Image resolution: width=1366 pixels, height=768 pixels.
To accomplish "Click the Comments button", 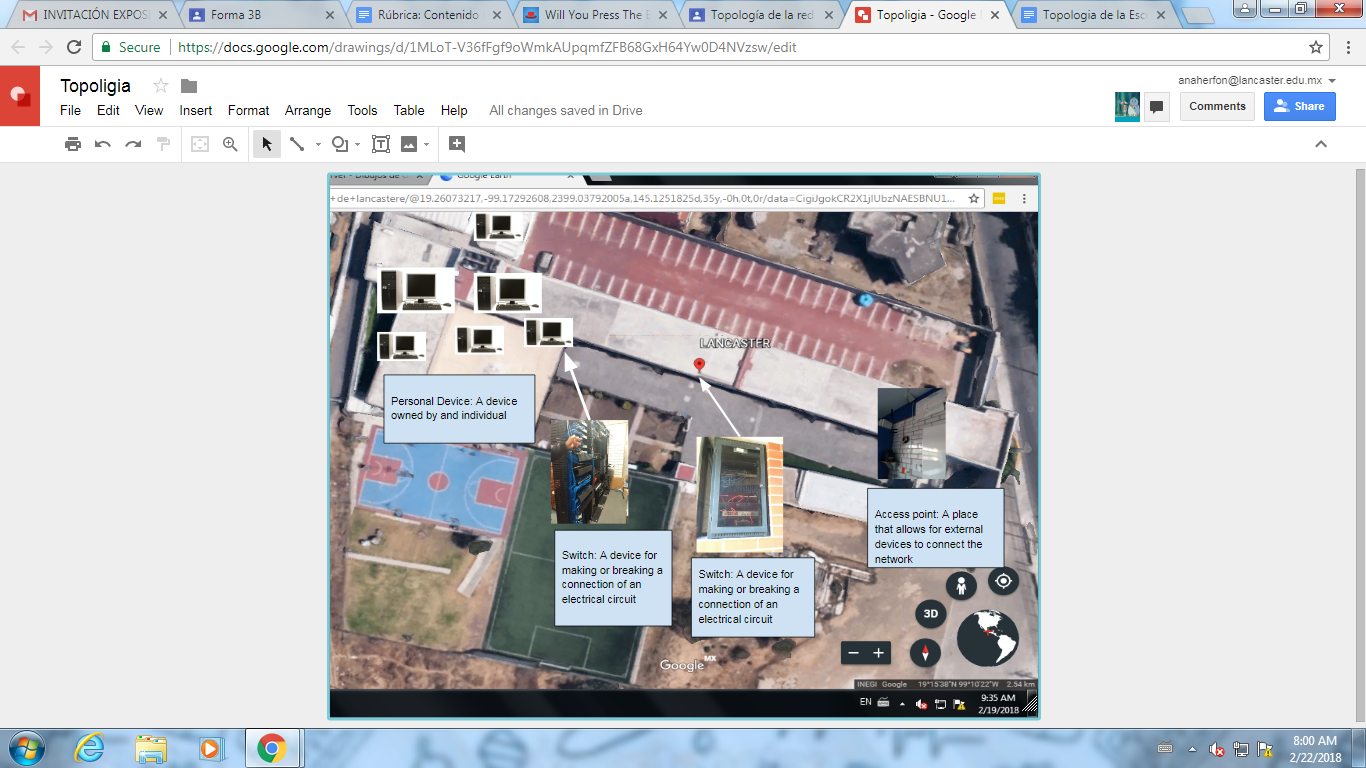I will pyautogui.click(x=1217, y=106).
